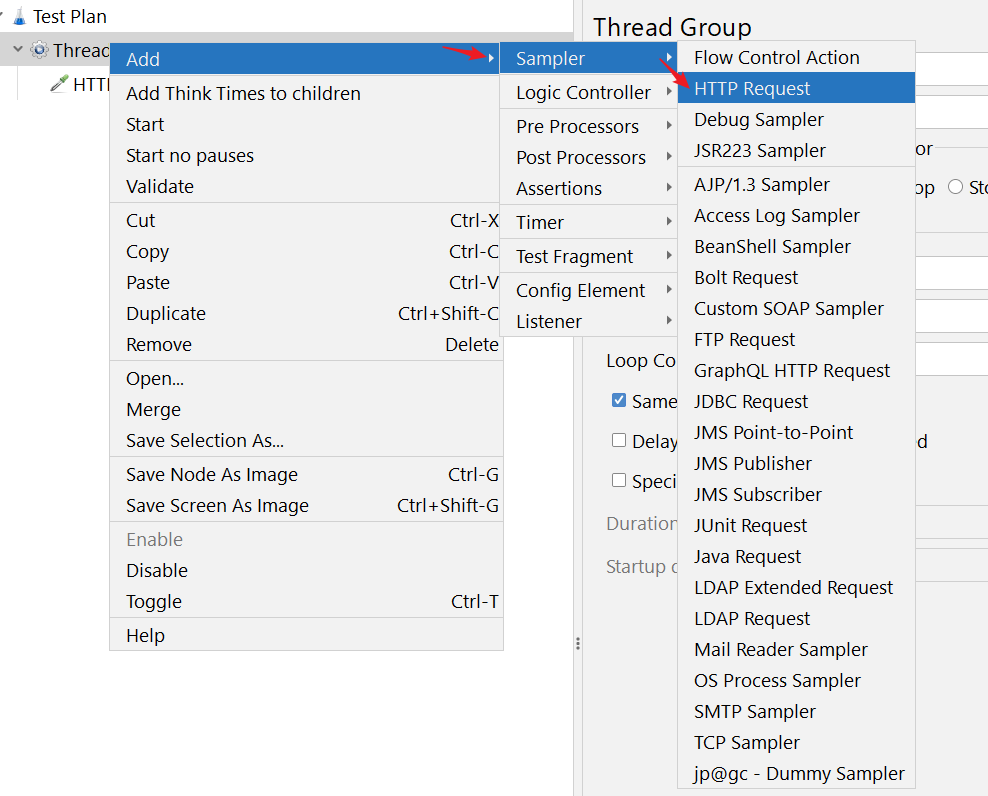This screenshot has width=988, height=796.
Task: Click the HTTP request pipette icon in tree
Action: (x=59, y=84)
